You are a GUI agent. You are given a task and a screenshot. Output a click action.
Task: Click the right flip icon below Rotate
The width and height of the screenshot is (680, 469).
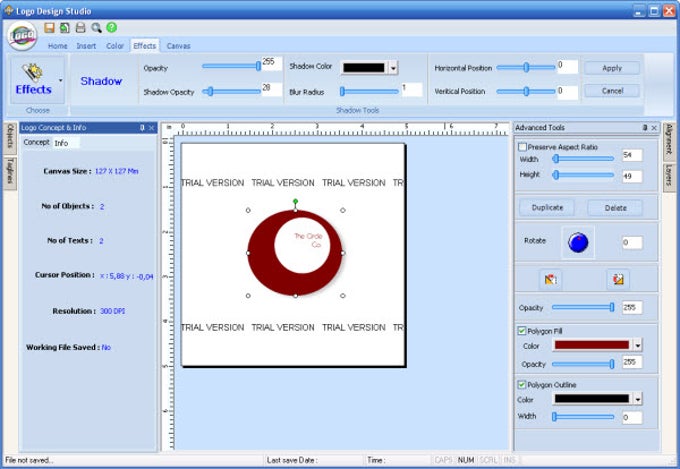point(618,279)
